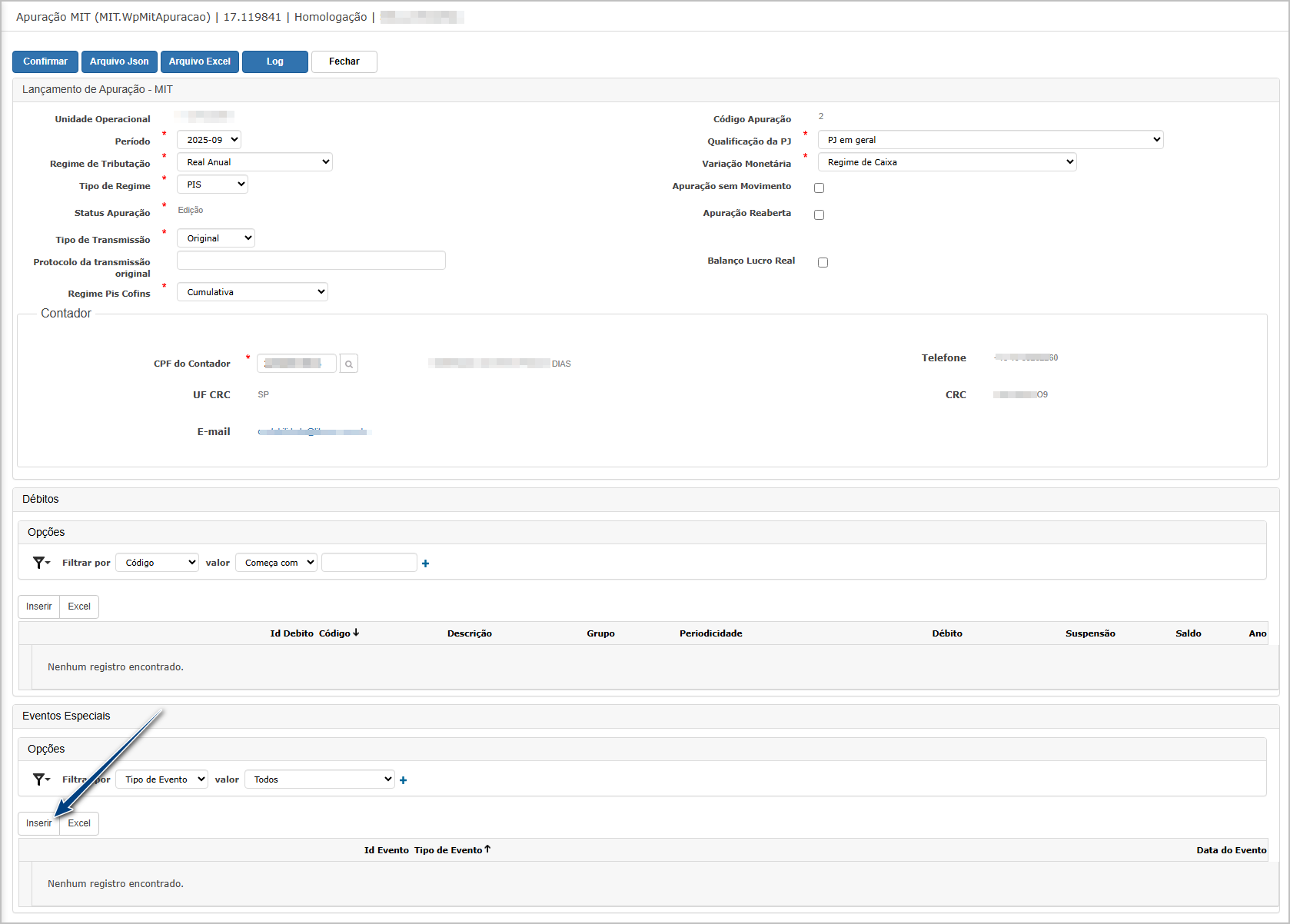
Task: Enable Apuração sem Movimento checkbox
Action: coord(819,188)
